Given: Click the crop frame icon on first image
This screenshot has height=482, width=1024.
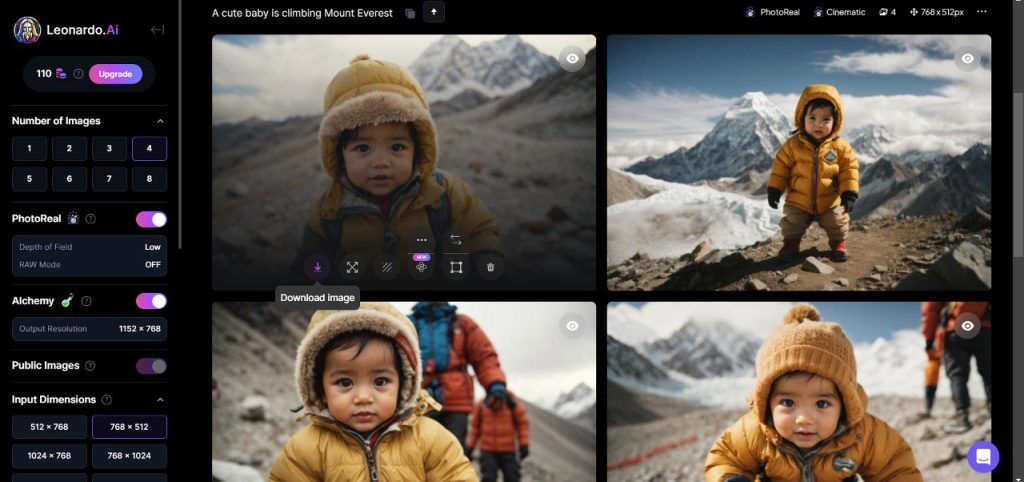Looking at the screenshot, I should [456, 267].
